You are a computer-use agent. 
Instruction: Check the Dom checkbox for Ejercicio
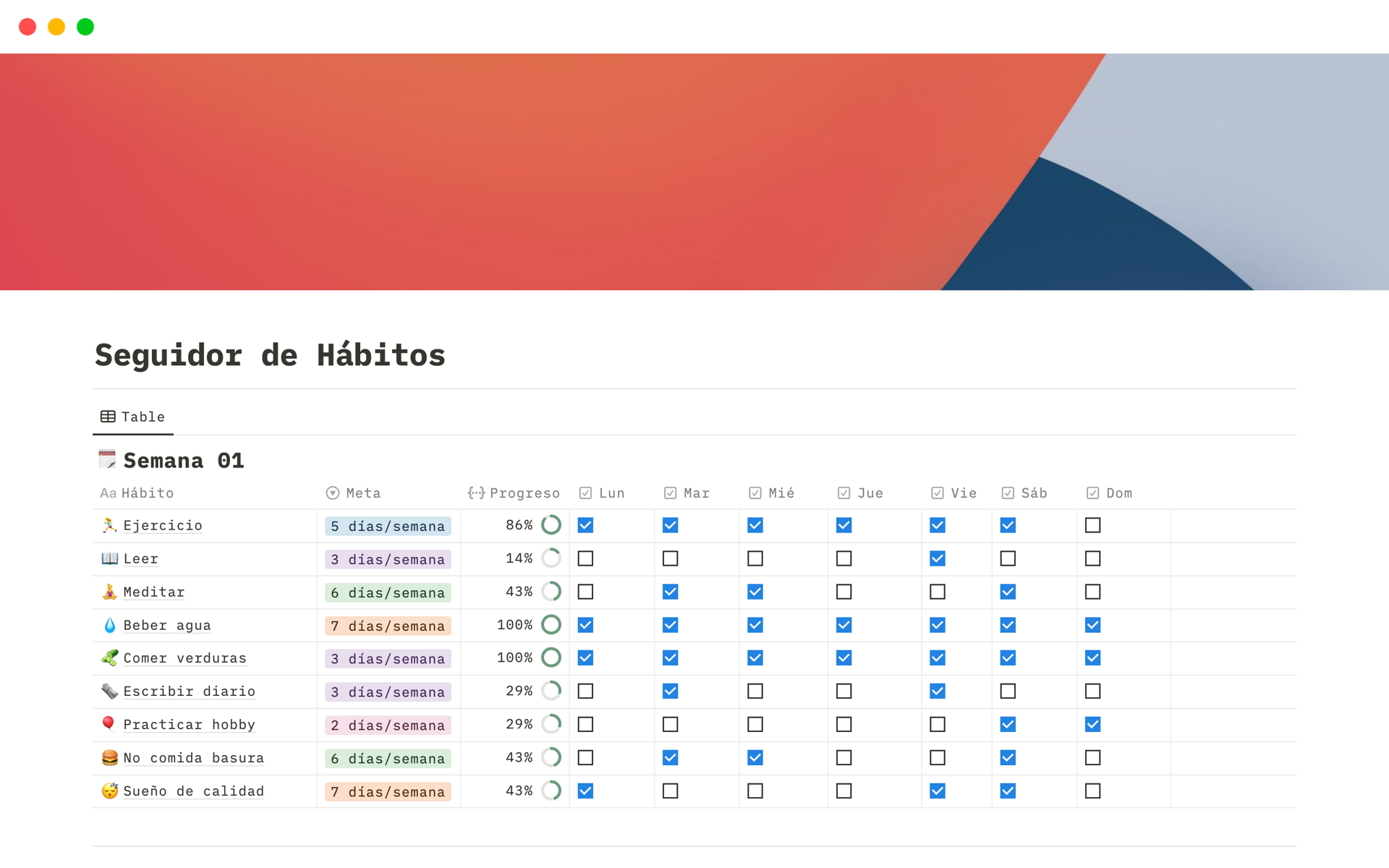(1092, 525)
